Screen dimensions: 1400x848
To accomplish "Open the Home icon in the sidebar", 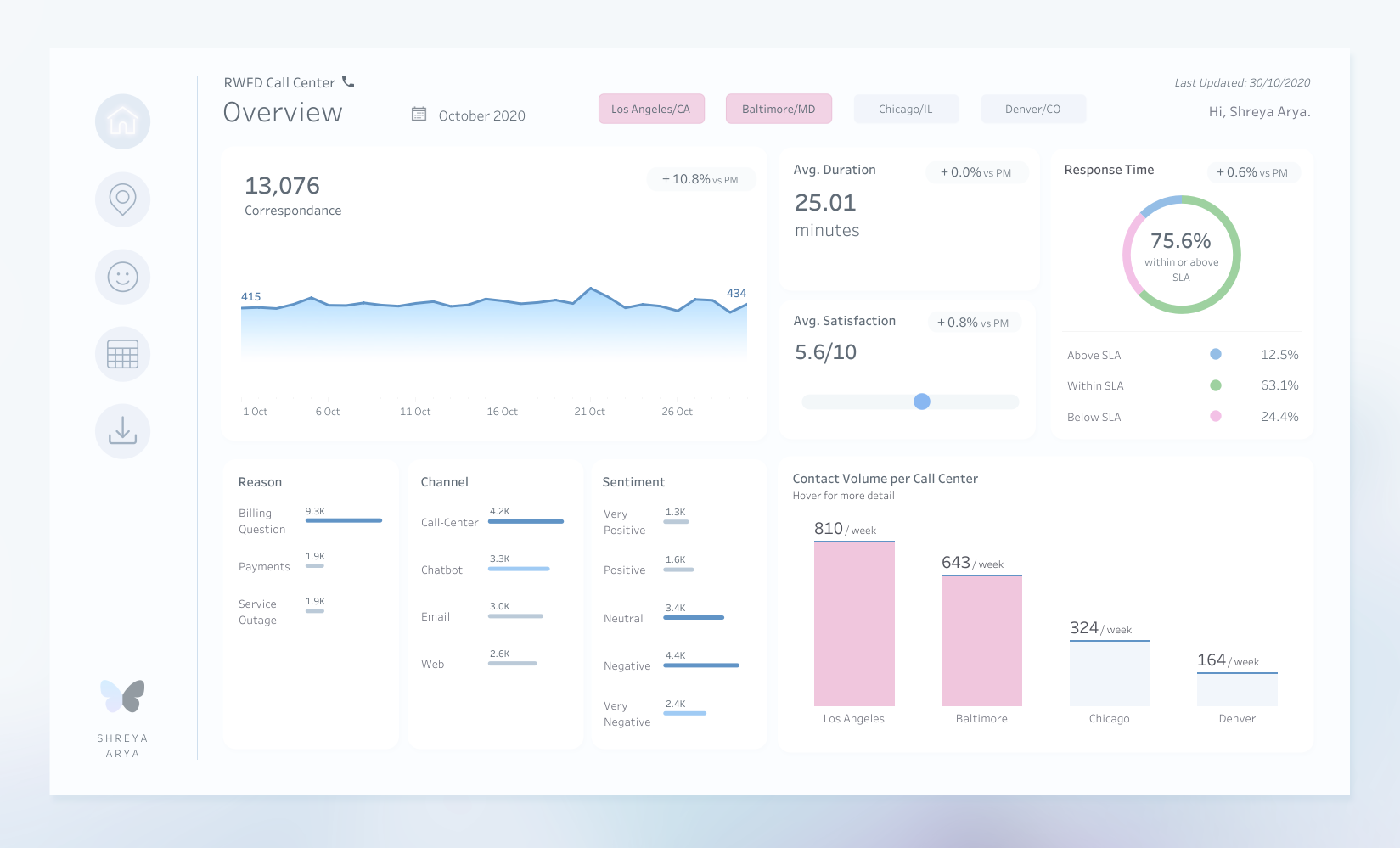I will point(122,121).
